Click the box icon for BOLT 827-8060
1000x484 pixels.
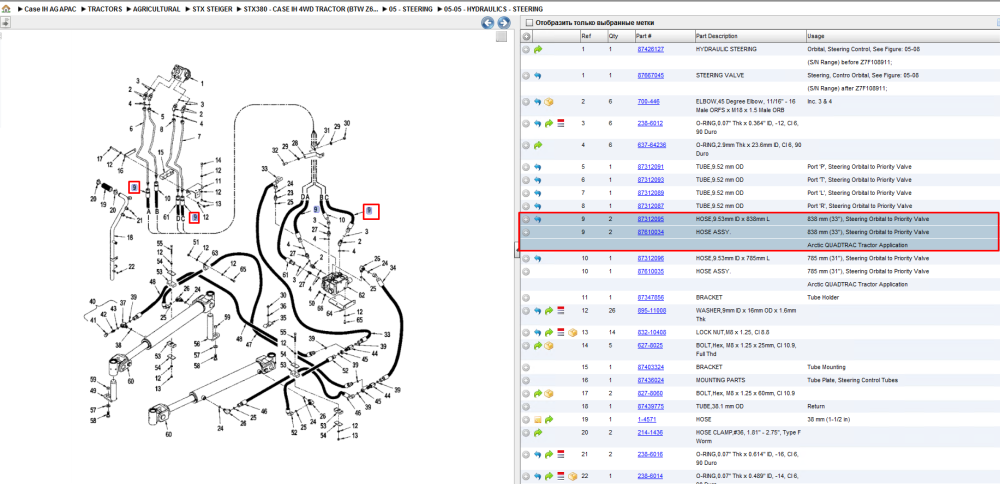tap(548, 393)
